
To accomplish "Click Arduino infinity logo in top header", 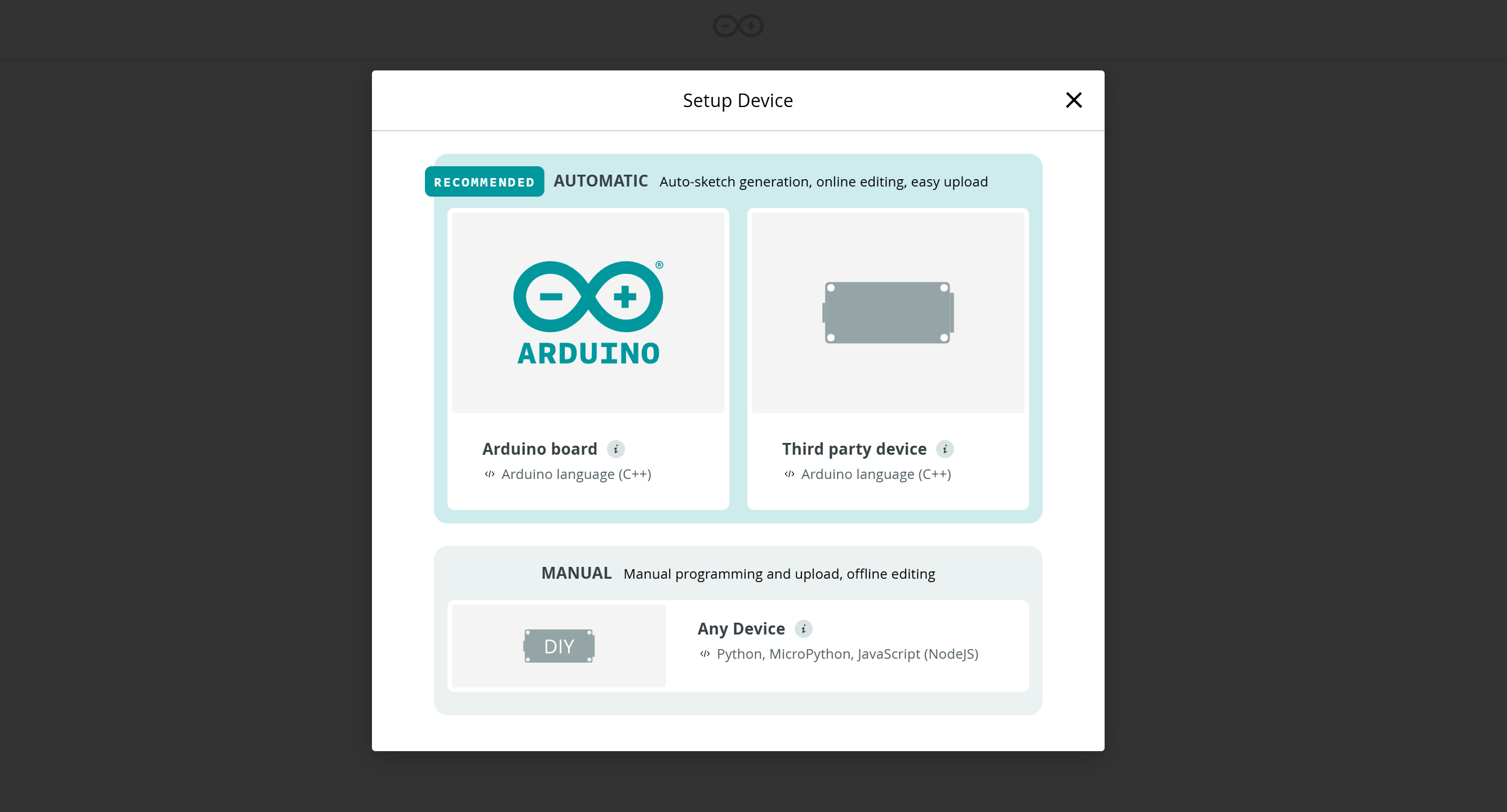I will coord(738,26).
